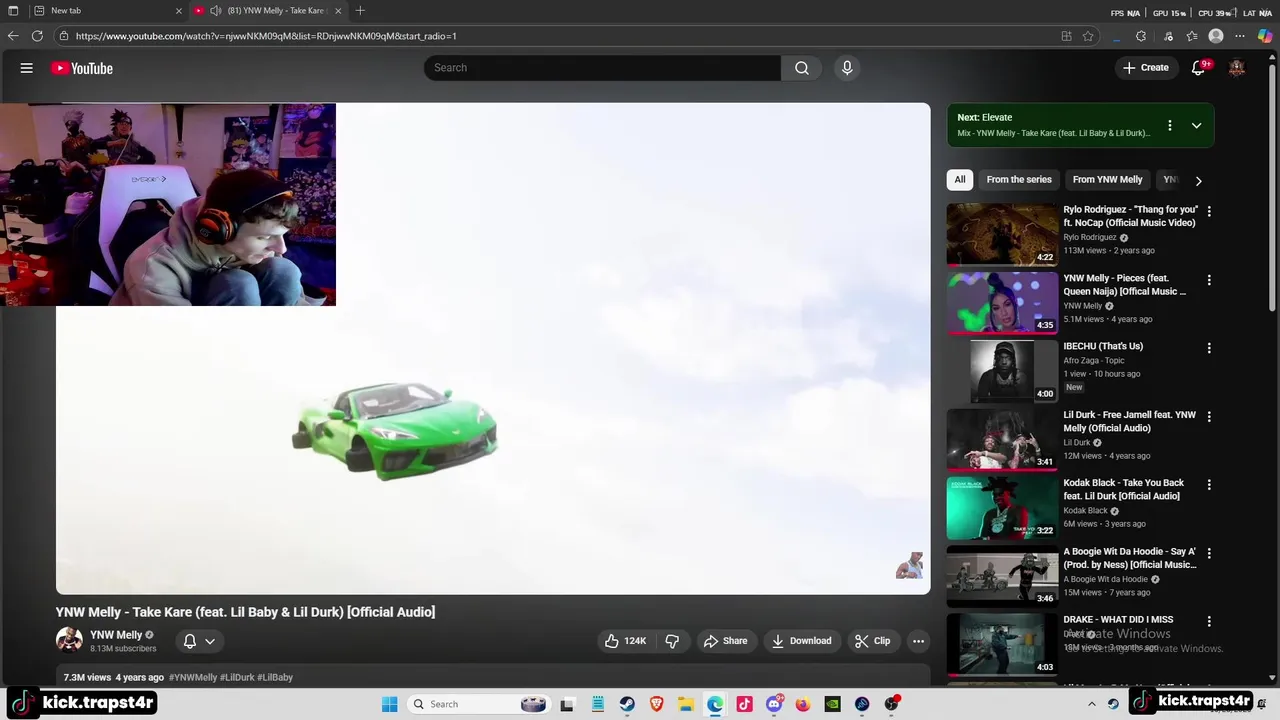Open options for IBECHU (That's Us) video
Screen dimensions: 1280x720
pos(1209,348)
